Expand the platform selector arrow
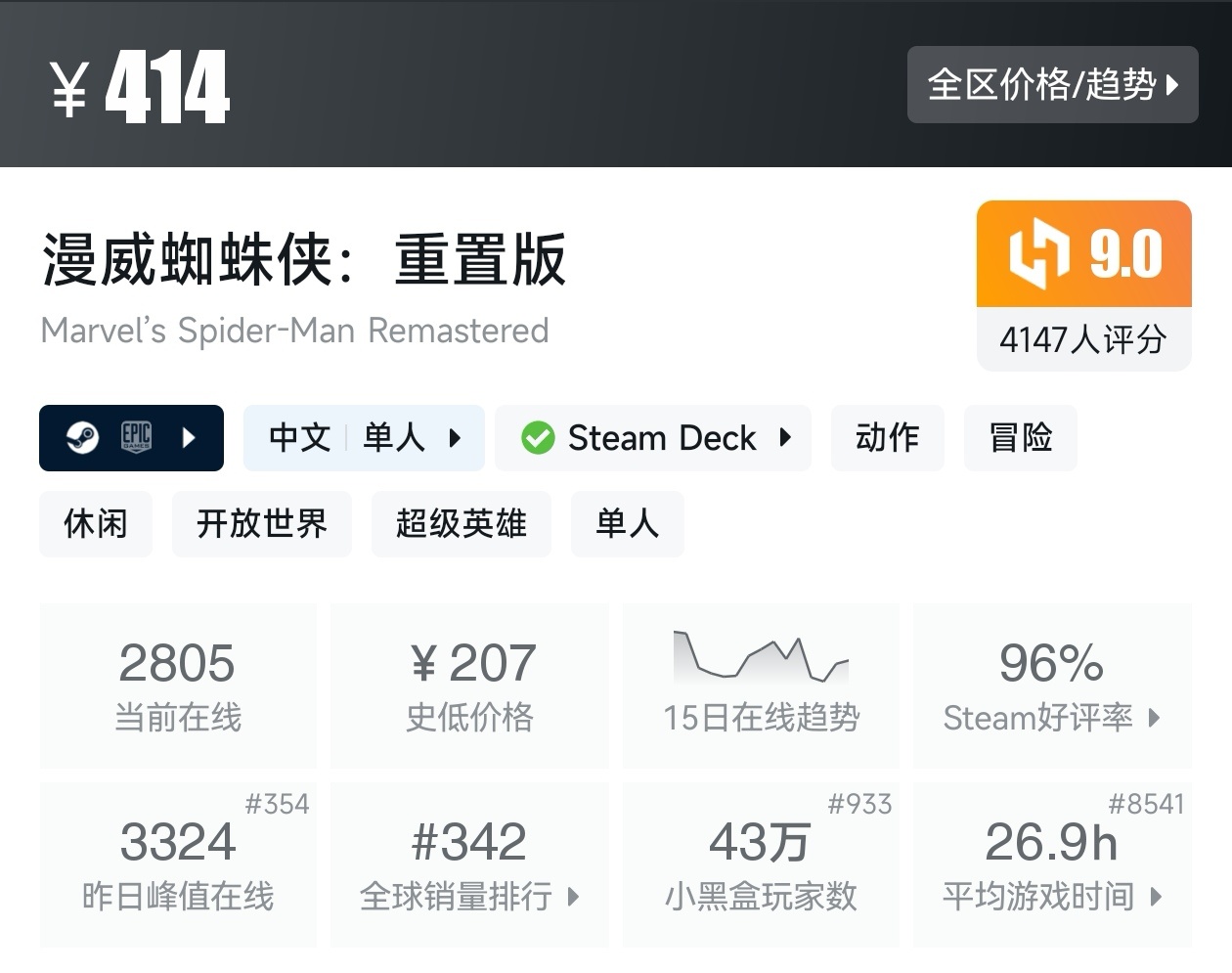Viewport: 1232px width, 973px height. click(190, 438)
